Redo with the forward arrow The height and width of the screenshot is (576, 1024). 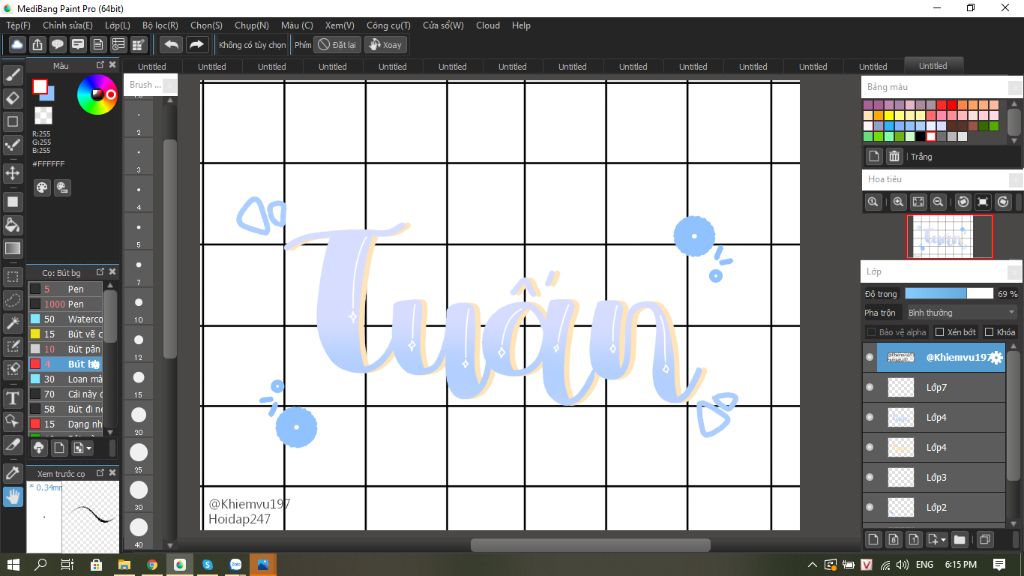pos(196,44)
